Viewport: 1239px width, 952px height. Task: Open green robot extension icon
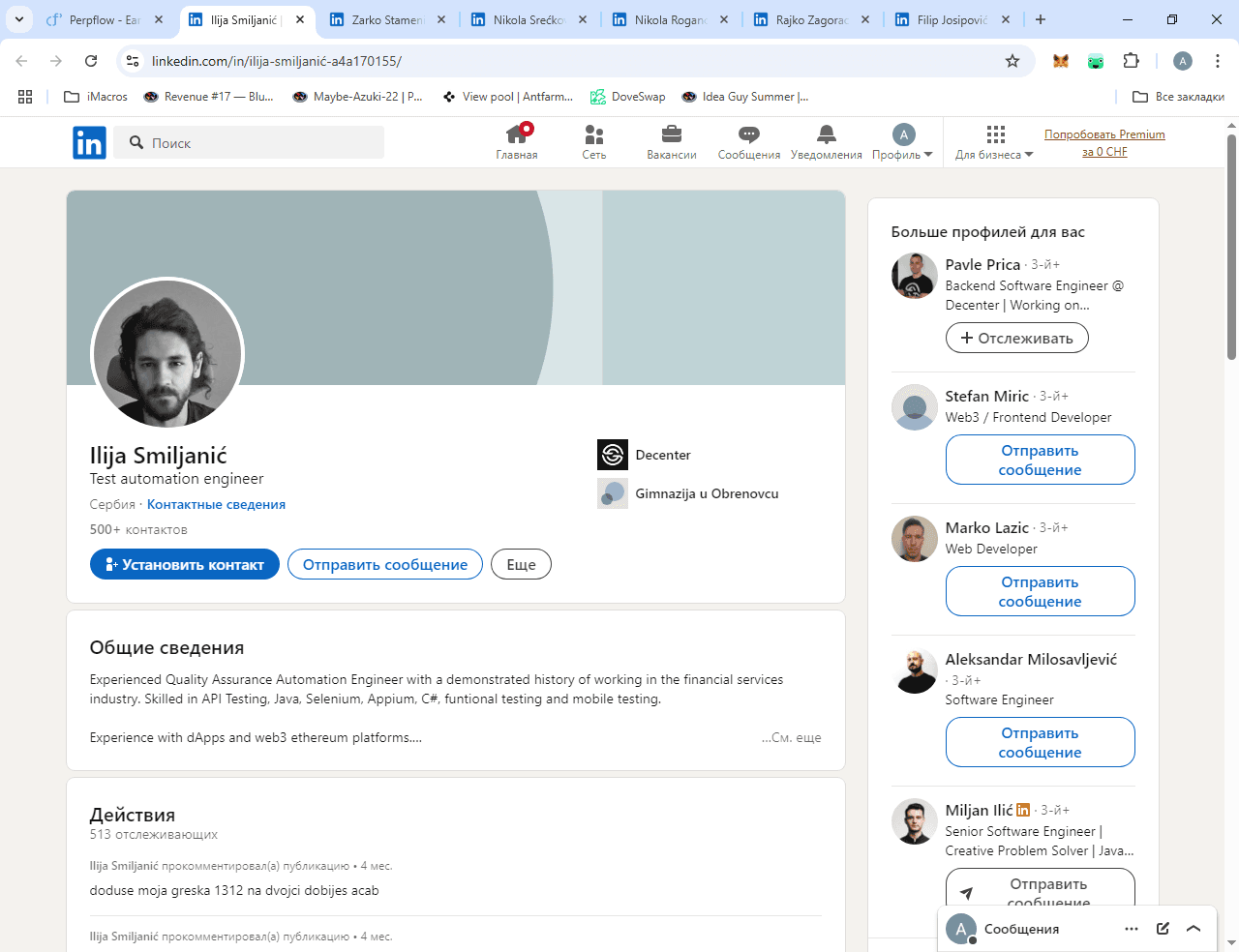pyautogui.click(x=1096, y=61)
